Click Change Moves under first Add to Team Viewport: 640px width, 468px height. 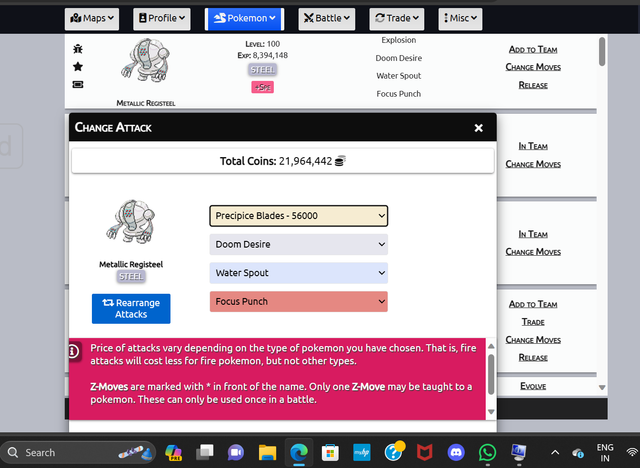(533, 67)
